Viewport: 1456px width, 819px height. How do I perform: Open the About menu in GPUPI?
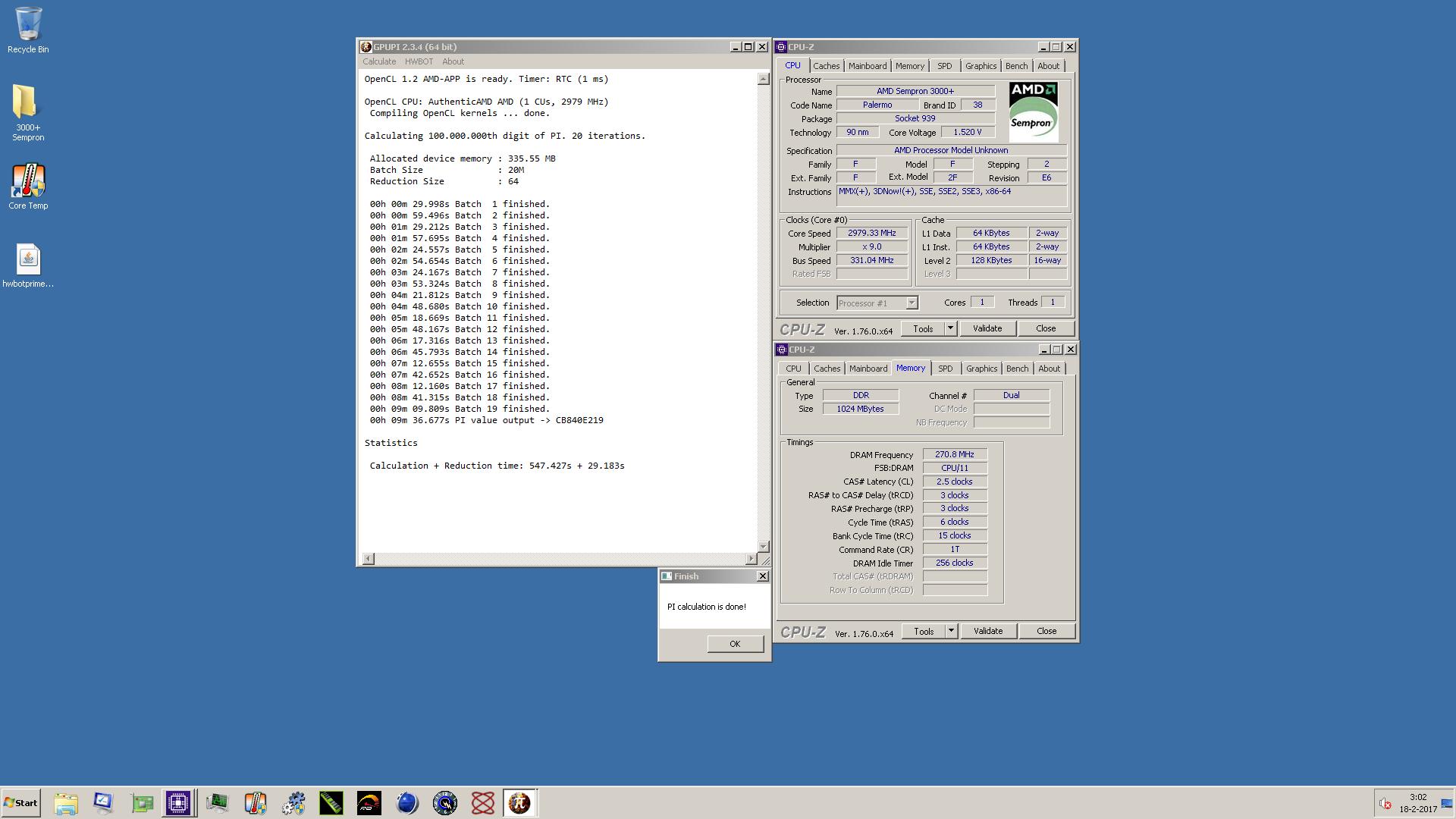(x=453, y=61)
